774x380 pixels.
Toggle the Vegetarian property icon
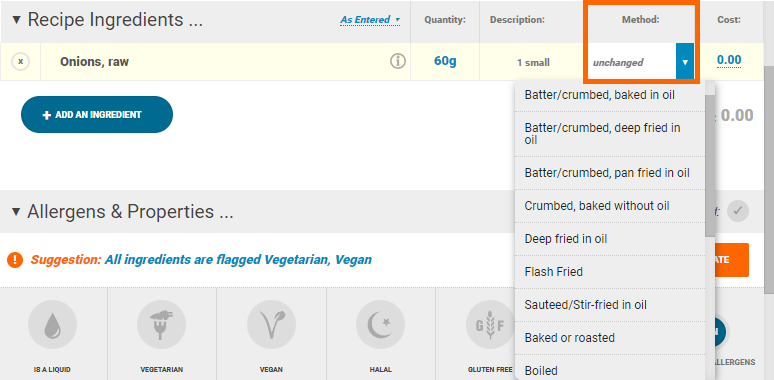point(161,325)
